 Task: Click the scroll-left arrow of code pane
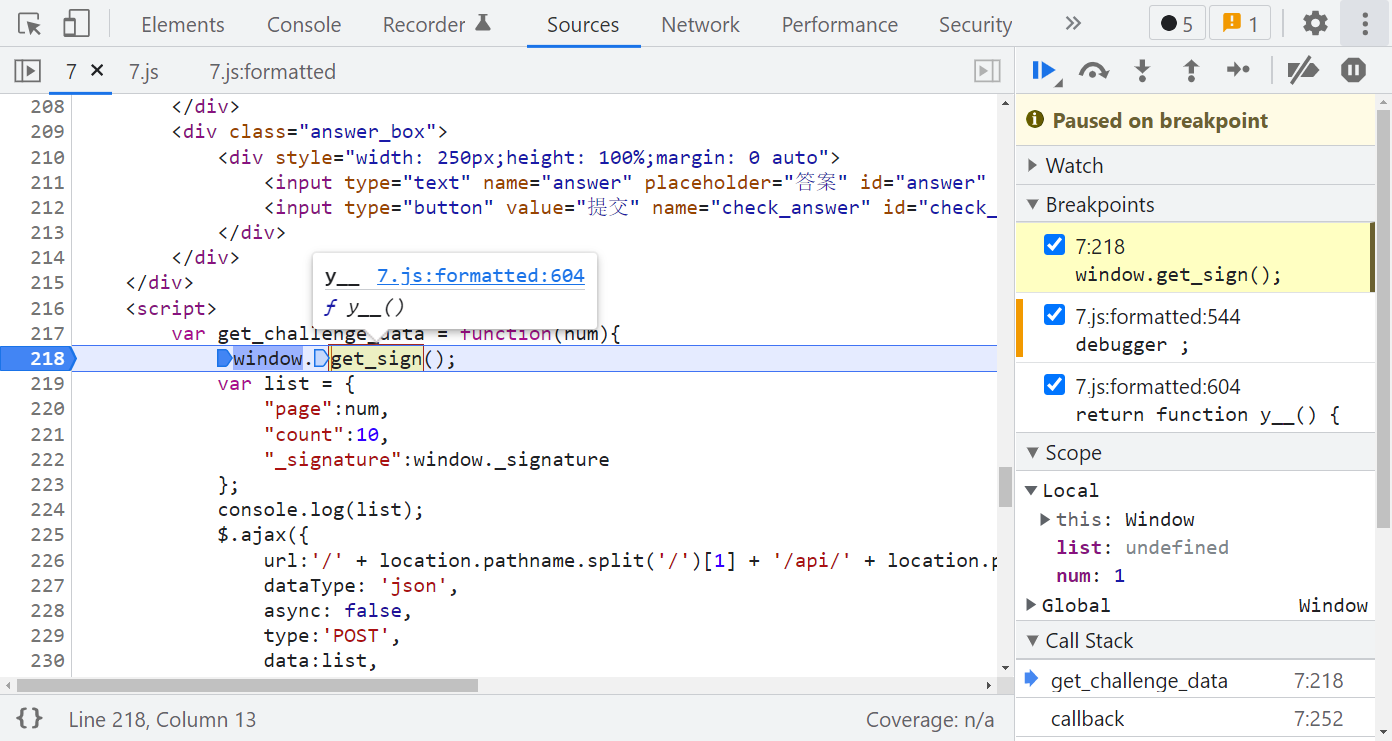point(8,686)
